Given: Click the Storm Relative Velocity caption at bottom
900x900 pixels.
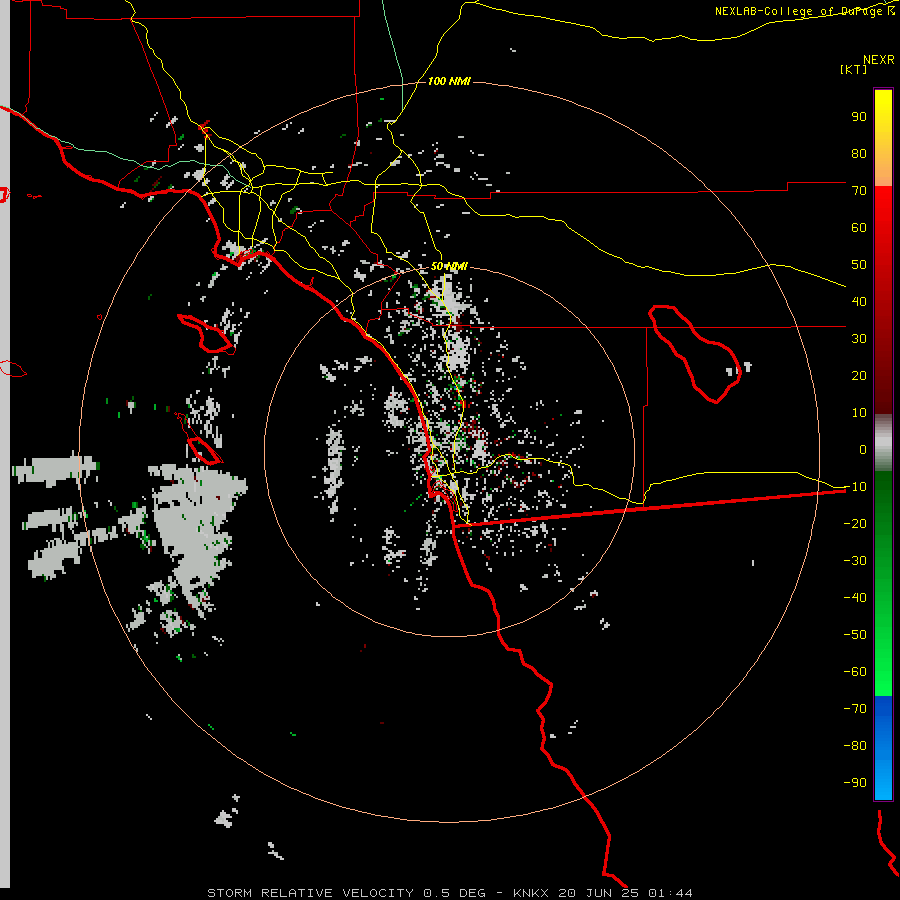Looking at the screenshot, I should click(x=449, y=893).
